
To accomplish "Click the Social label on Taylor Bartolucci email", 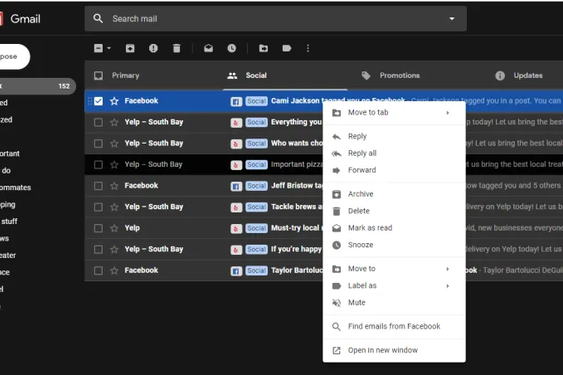I will [x=257, y=270].
